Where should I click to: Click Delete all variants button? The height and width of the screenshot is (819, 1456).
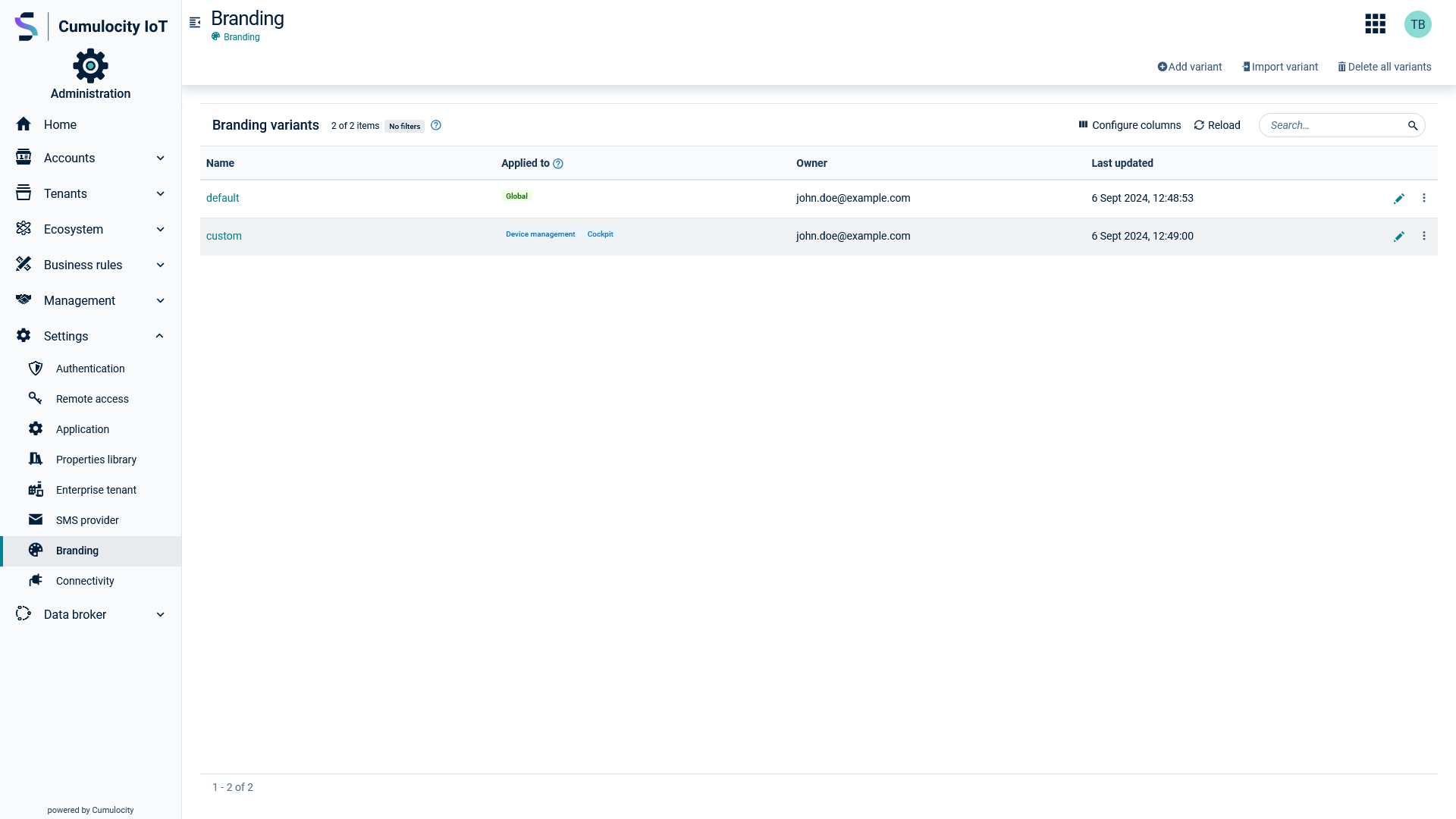pyautogui.click(x=1384, y=67)
